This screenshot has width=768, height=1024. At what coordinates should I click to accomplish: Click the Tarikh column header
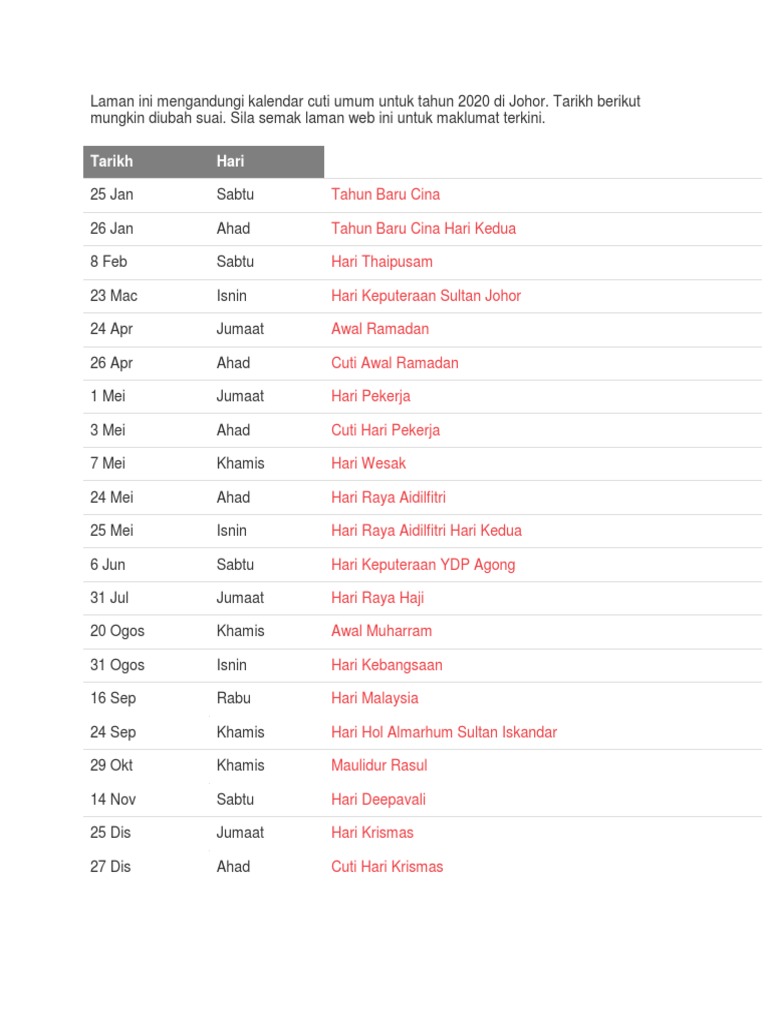(x=112, y=161)
